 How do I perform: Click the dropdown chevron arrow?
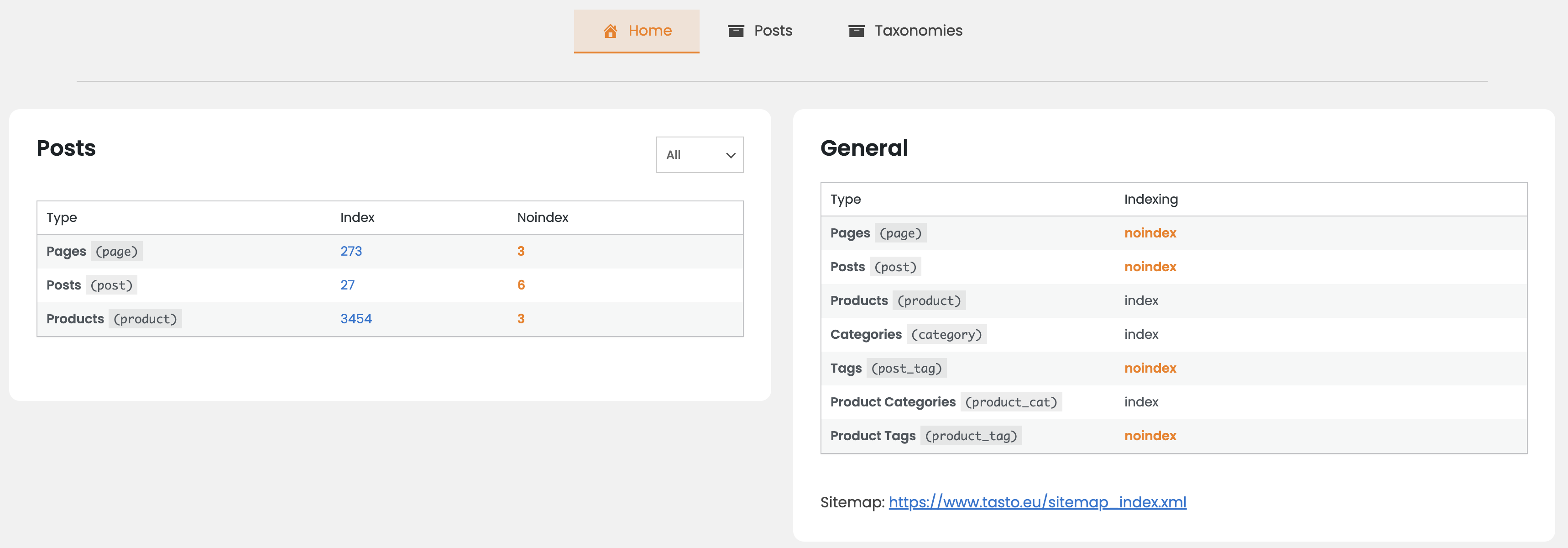tap(731, 155)
